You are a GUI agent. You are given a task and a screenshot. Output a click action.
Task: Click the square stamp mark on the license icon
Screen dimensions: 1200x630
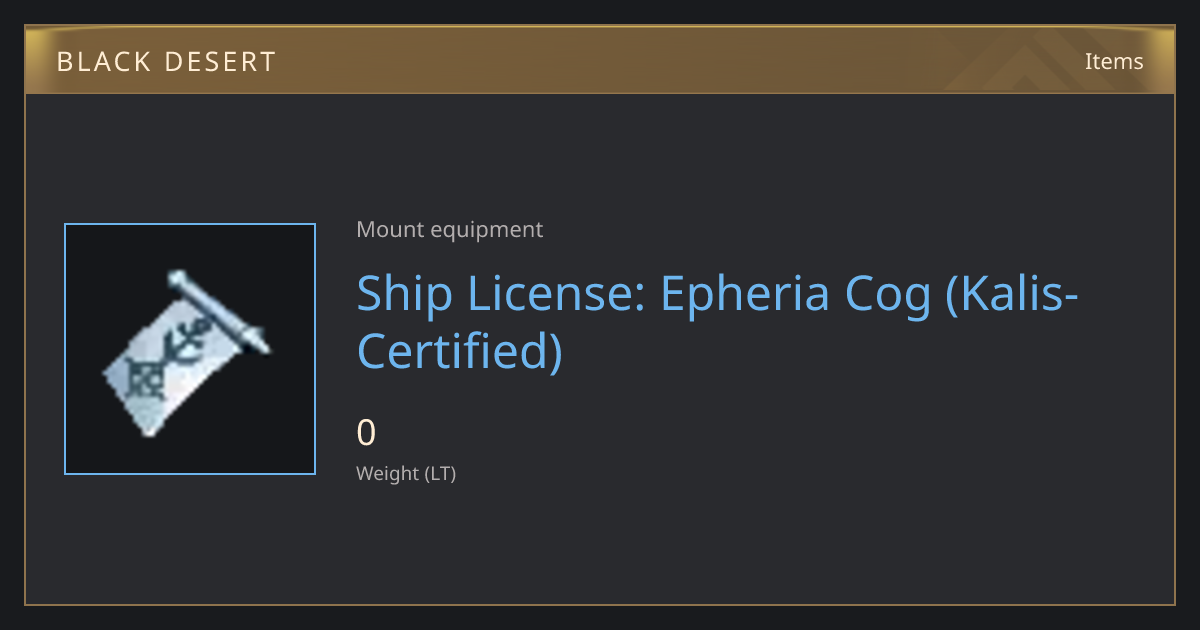pos(152,378)
